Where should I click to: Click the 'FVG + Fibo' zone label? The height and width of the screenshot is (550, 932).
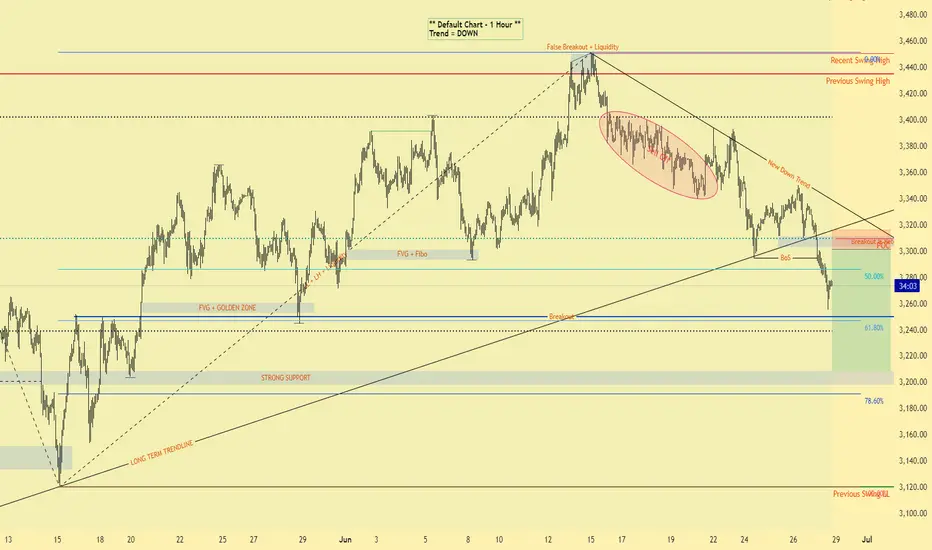click(412, 254)
